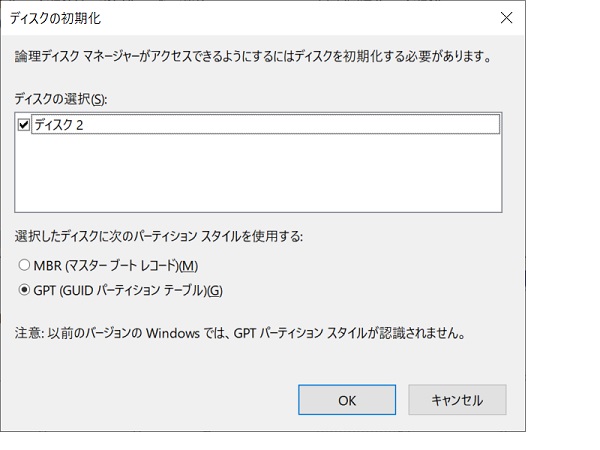Click the 論理ディスク マネージャー description text
This screenshot has height=450, width=600.
click(x=253, y=57)
